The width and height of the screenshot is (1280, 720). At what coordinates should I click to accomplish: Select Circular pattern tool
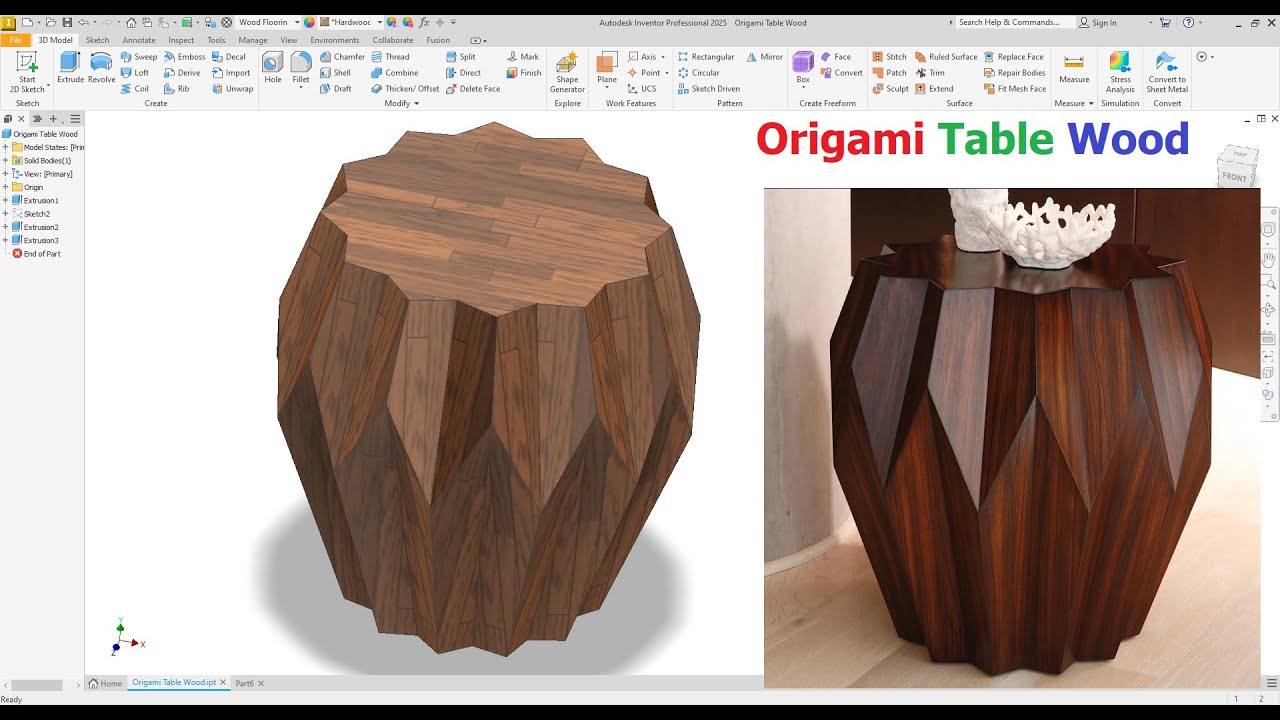point(699,73)
